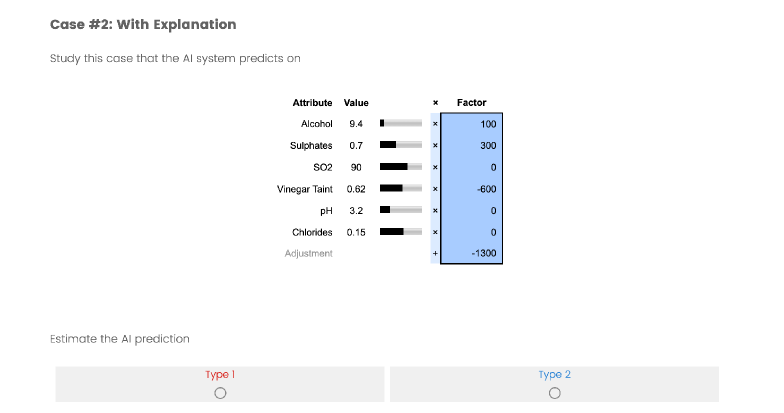The width and height of the screenshot is (784, 413).
Task: Click the multiply icon in the column header
Action: pyautogui.click(x=435, y=103)
